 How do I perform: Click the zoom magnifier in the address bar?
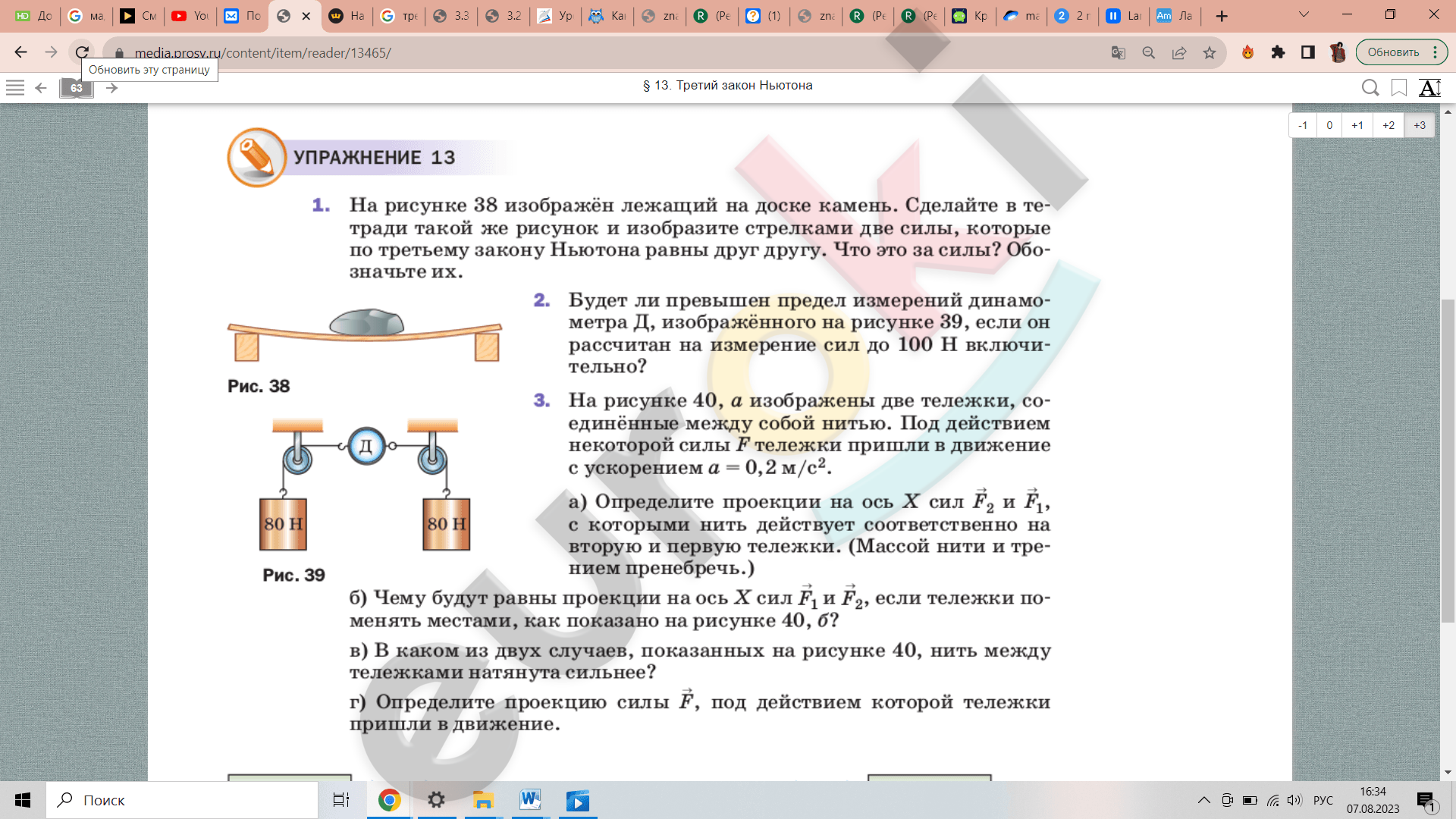[x=1149, y=52]
